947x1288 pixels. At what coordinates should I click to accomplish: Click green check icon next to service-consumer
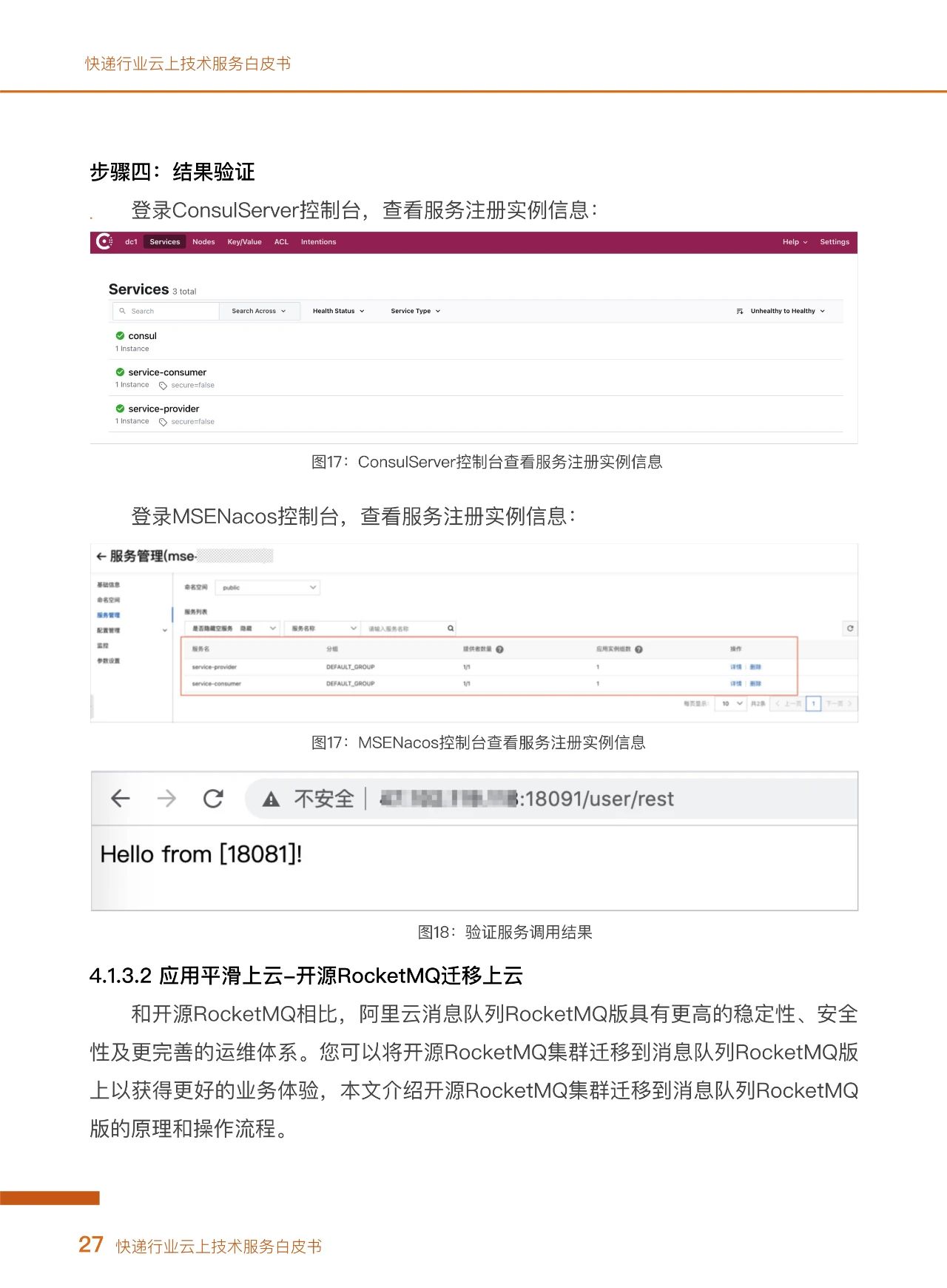120,372
